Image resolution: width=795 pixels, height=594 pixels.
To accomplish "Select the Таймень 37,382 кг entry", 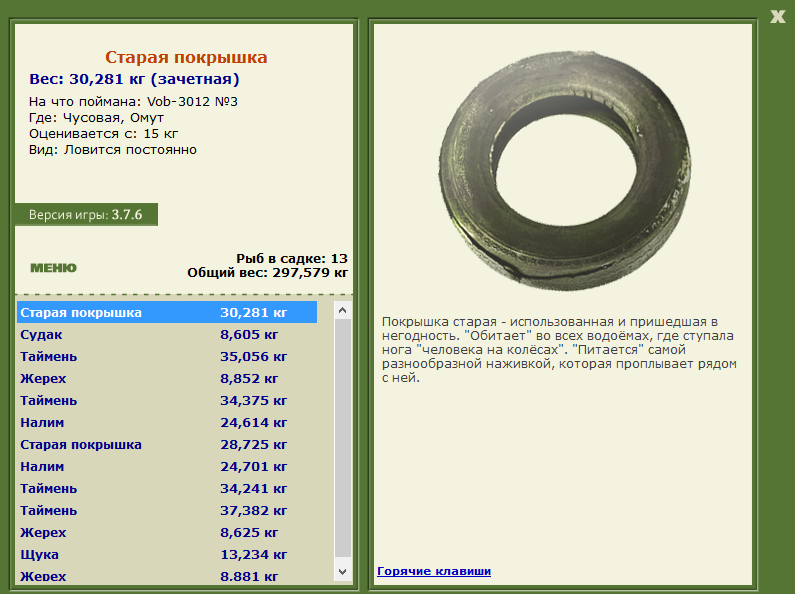I will 167,511.
